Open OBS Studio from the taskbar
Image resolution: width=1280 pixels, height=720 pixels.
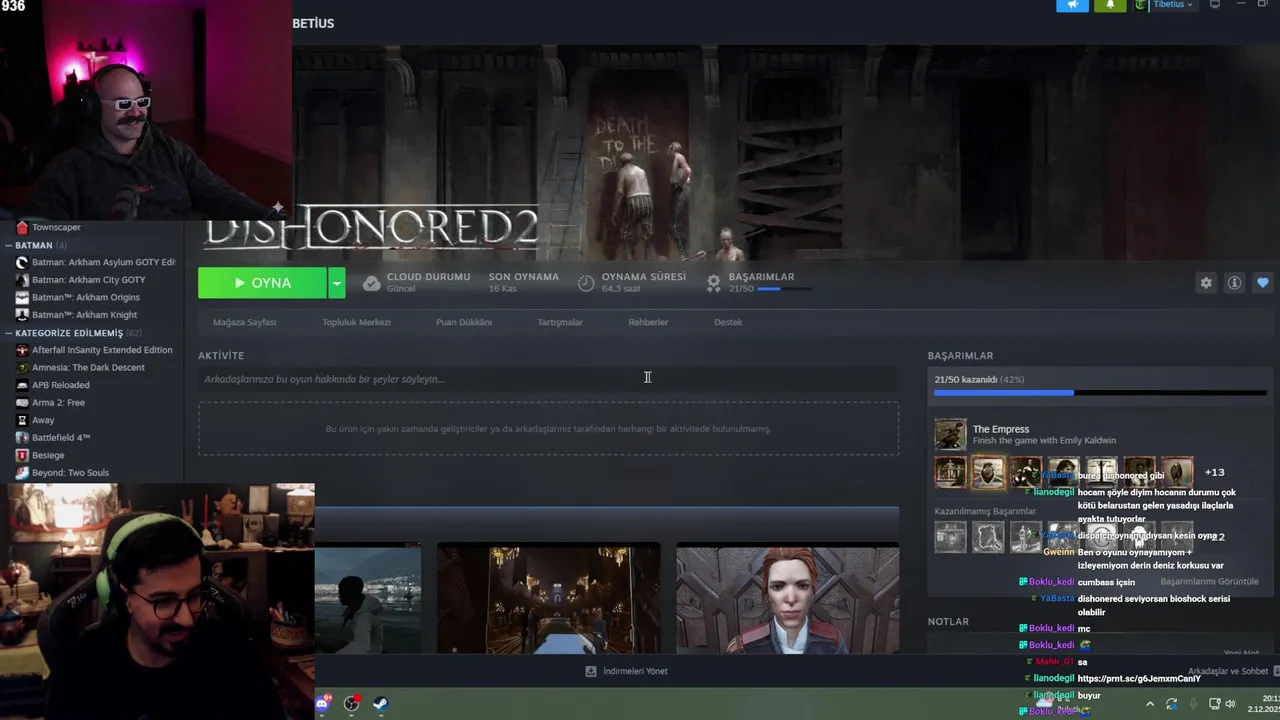352,703
